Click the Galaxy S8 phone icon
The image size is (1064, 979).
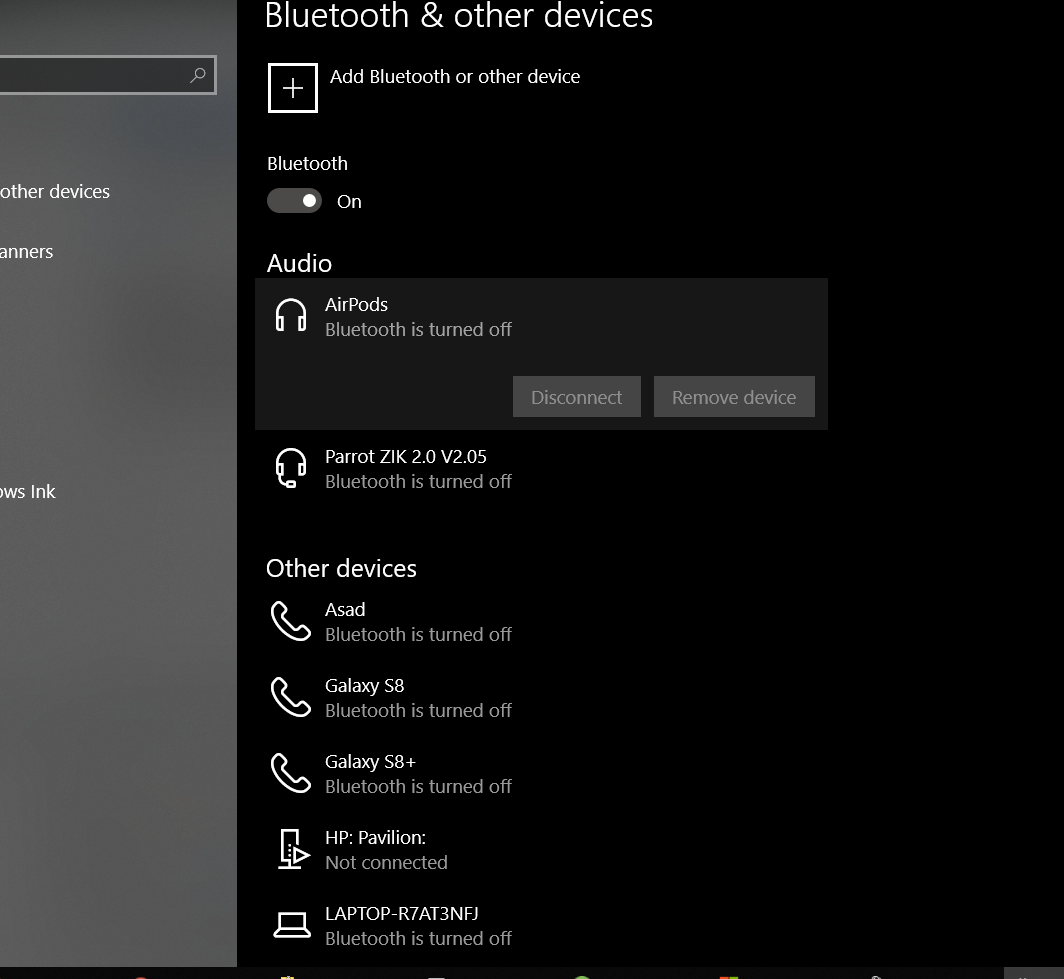[291, 697]
